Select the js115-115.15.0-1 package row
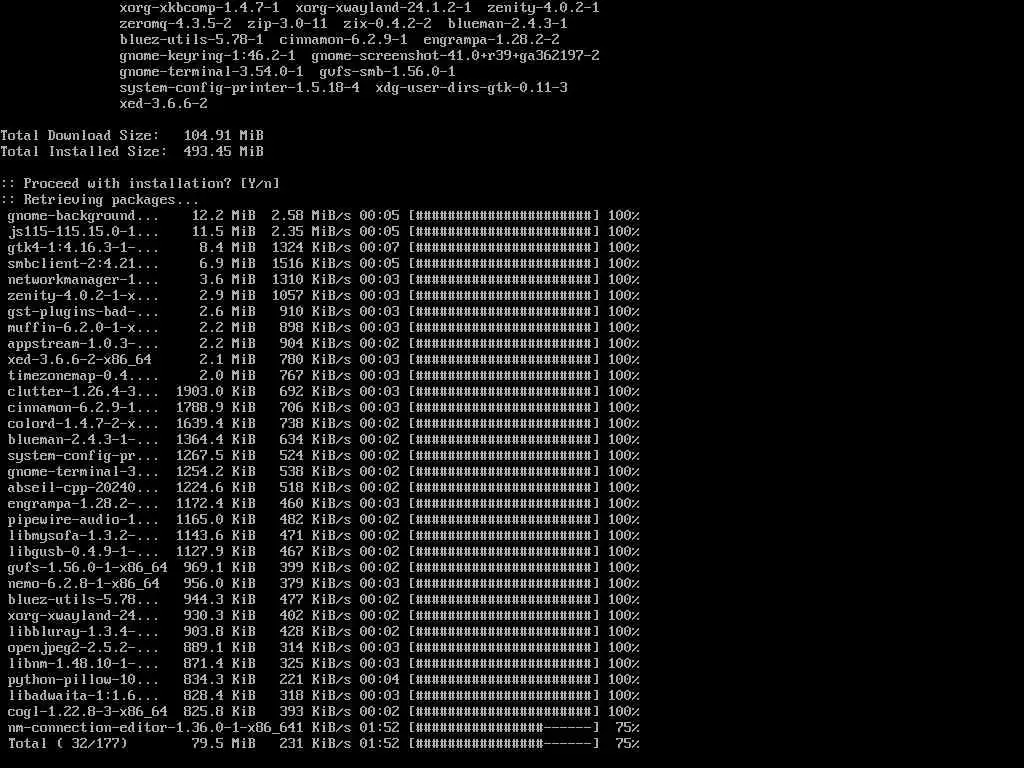Screen dimensions: 1024x768 click(323, 231)
